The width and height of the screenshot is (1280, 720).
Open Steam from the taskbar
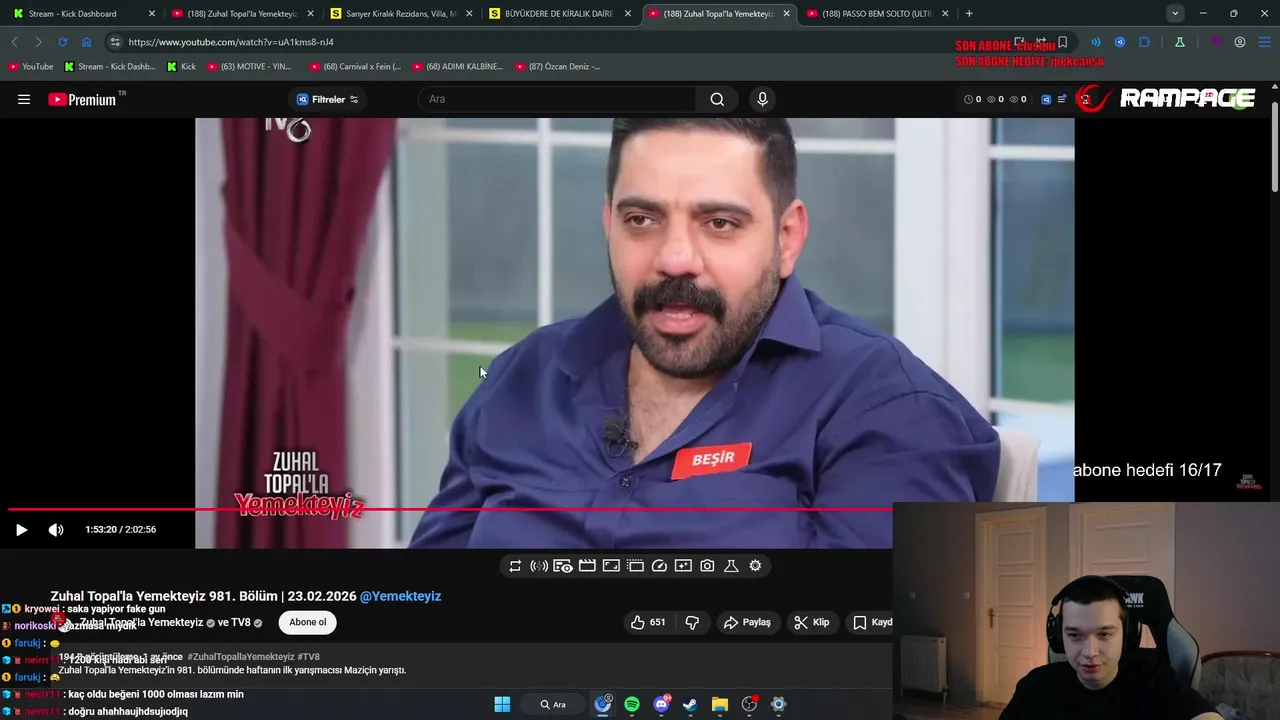(x=690, y=704)
